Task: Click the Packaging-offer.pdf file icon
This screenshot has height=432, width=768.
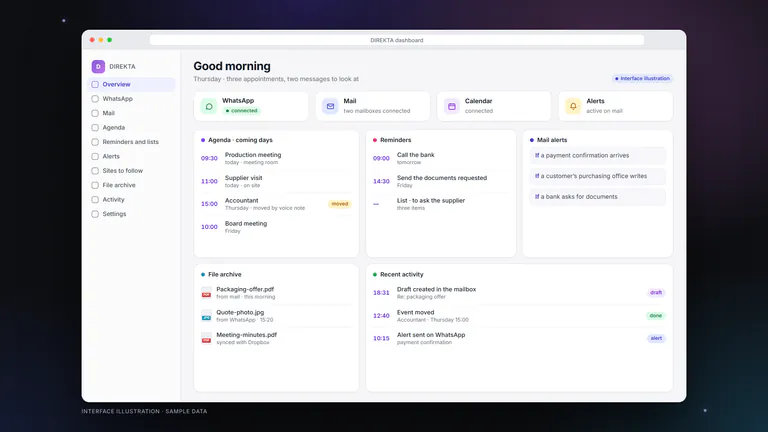Action: (206, 292)
